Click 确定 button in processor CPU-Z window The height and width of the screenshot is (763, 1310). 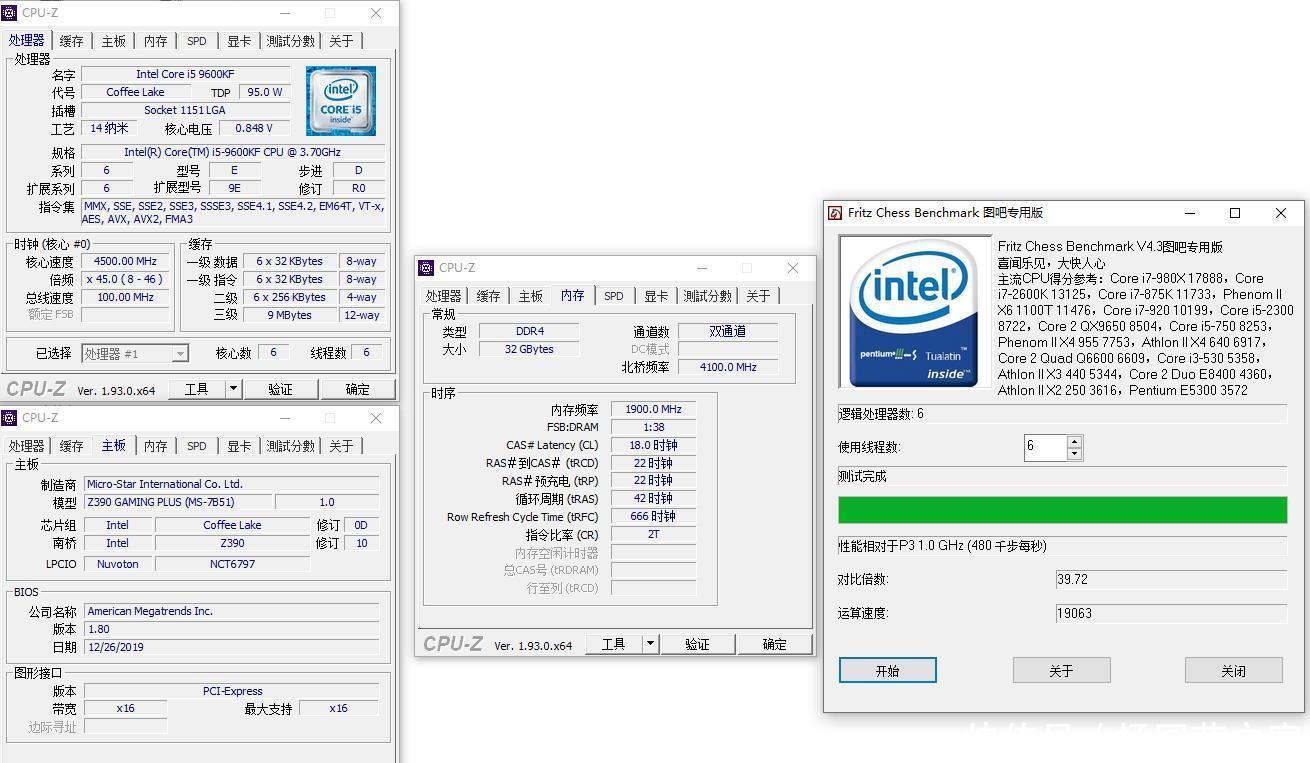click(358, 389)
